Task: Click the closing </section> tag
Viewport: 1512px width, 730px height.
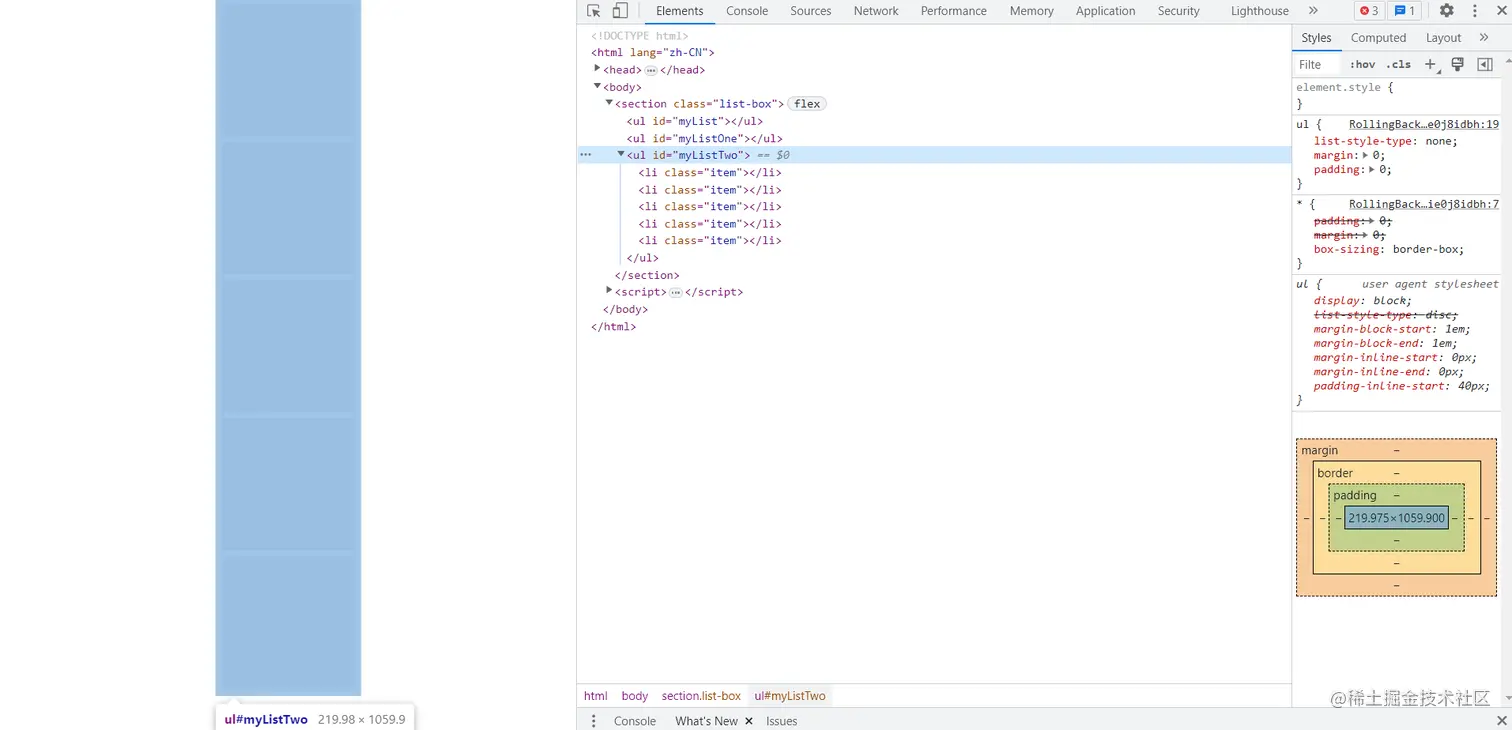Action: (x=647, y=275)
